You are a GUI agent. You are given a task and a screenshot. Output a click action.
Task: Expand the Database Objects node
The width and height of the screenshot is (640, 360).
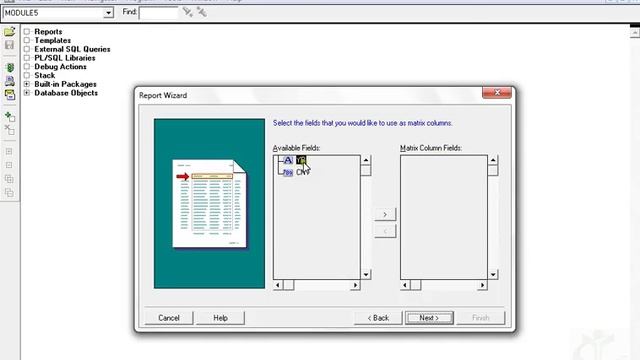27,93
